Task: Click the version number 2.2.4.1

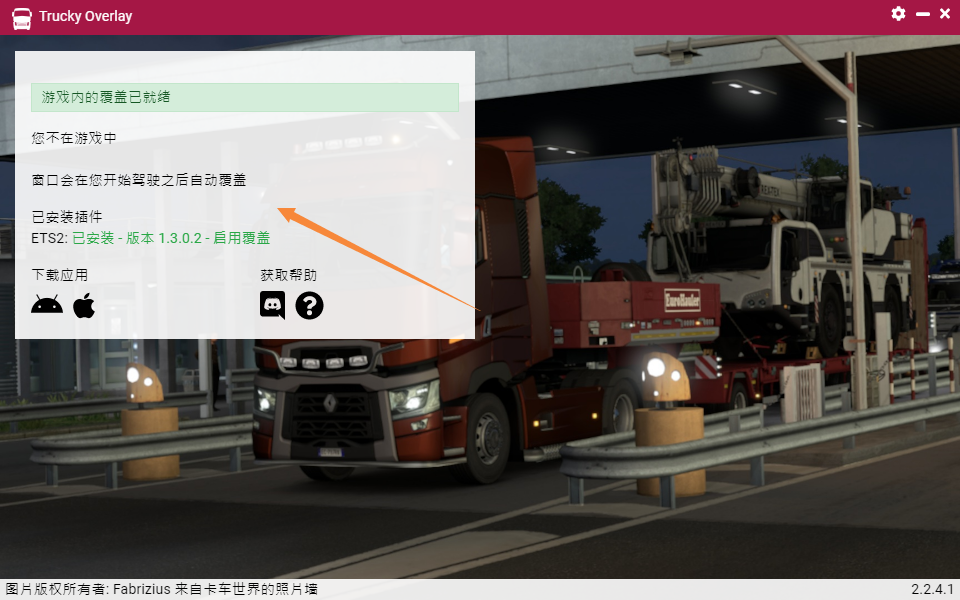Action: [x=932, y=589]
